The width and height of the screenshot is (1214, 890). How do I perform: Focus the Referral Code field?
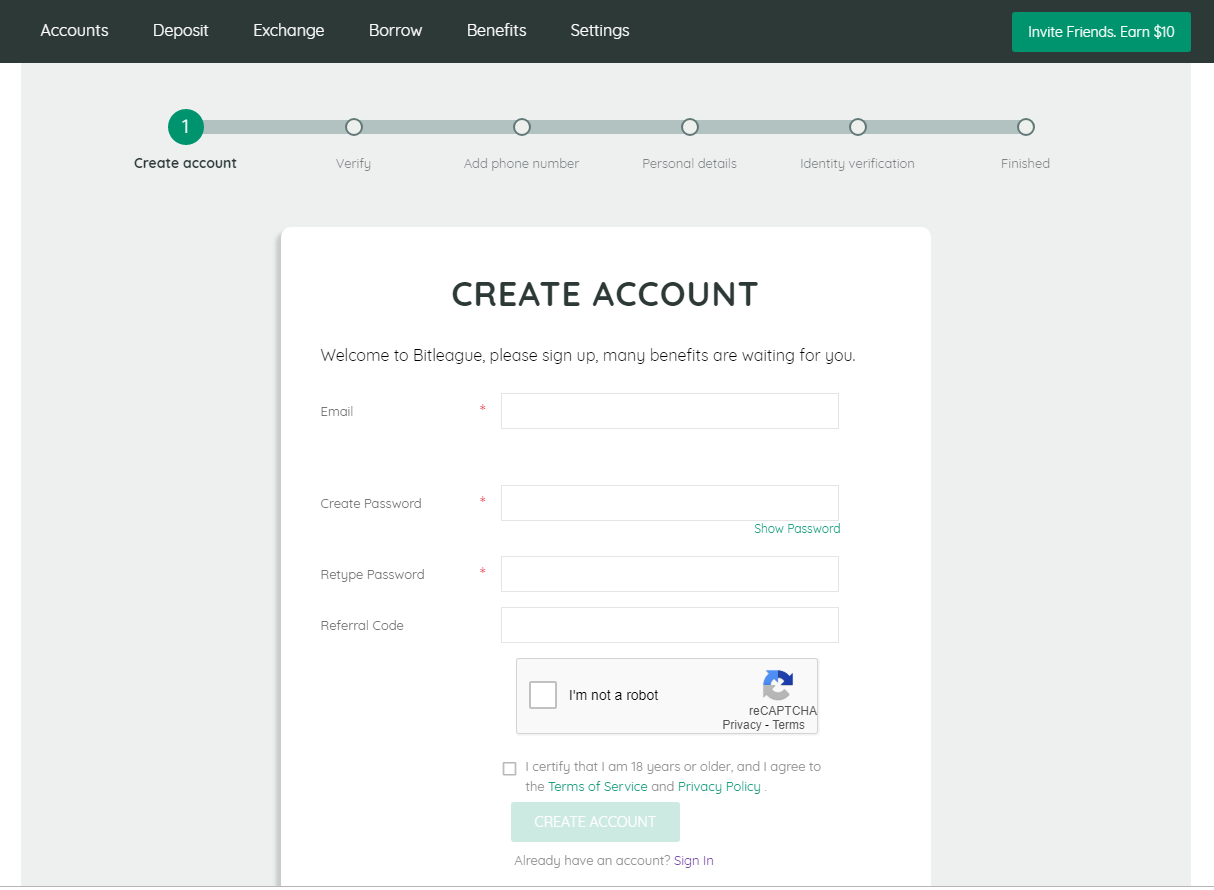(x=670, y=625)
